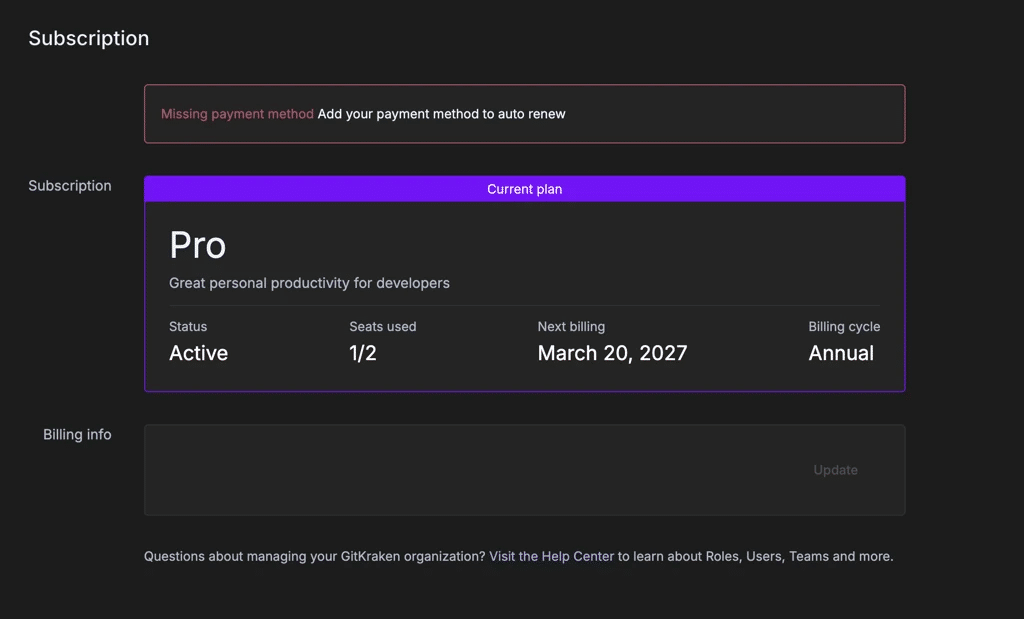Click the "Active" status value

[x=198, y=352]
